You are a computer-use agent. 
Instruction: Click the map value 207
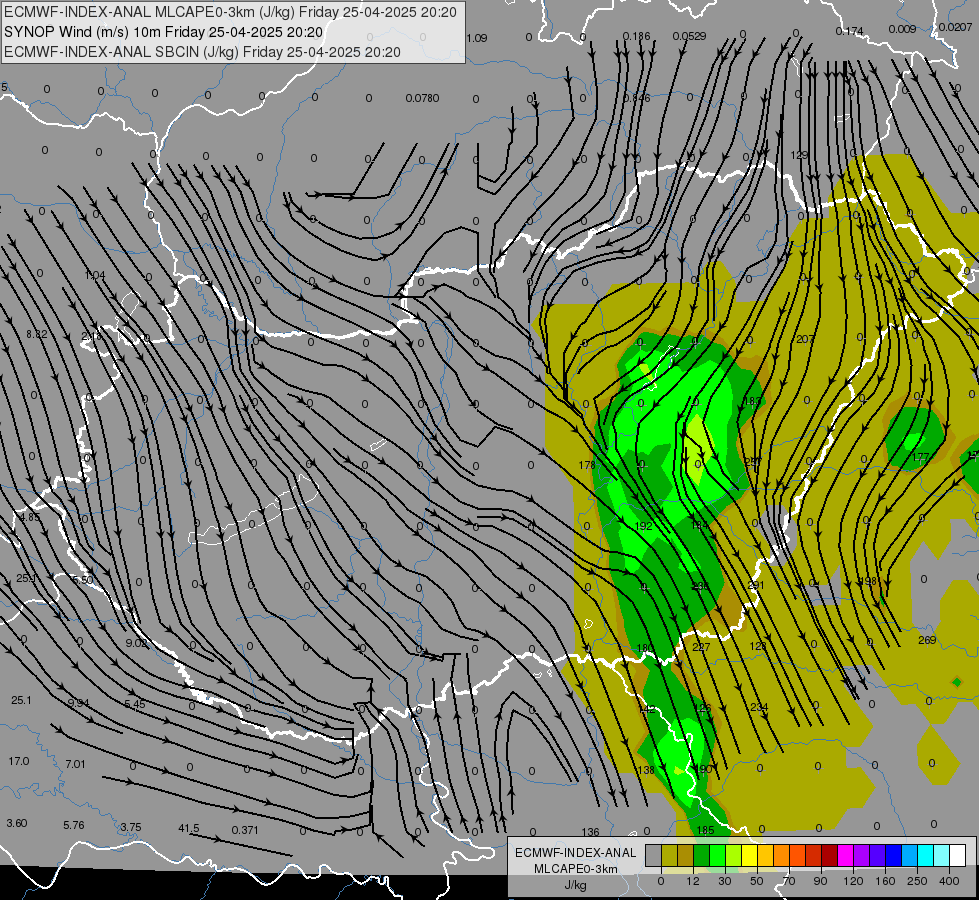pyautogui.click(x=805, y=339)
